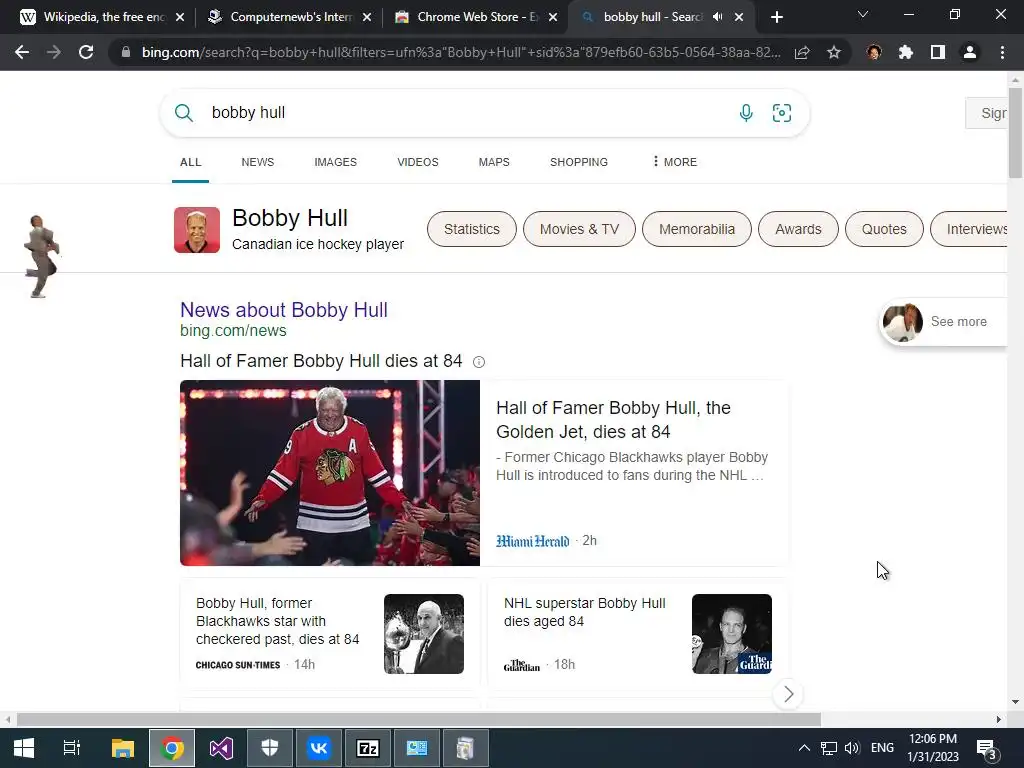Open the Windows Start menu
The width and height of the screenshot is (1024, 768).
(24, 748)
